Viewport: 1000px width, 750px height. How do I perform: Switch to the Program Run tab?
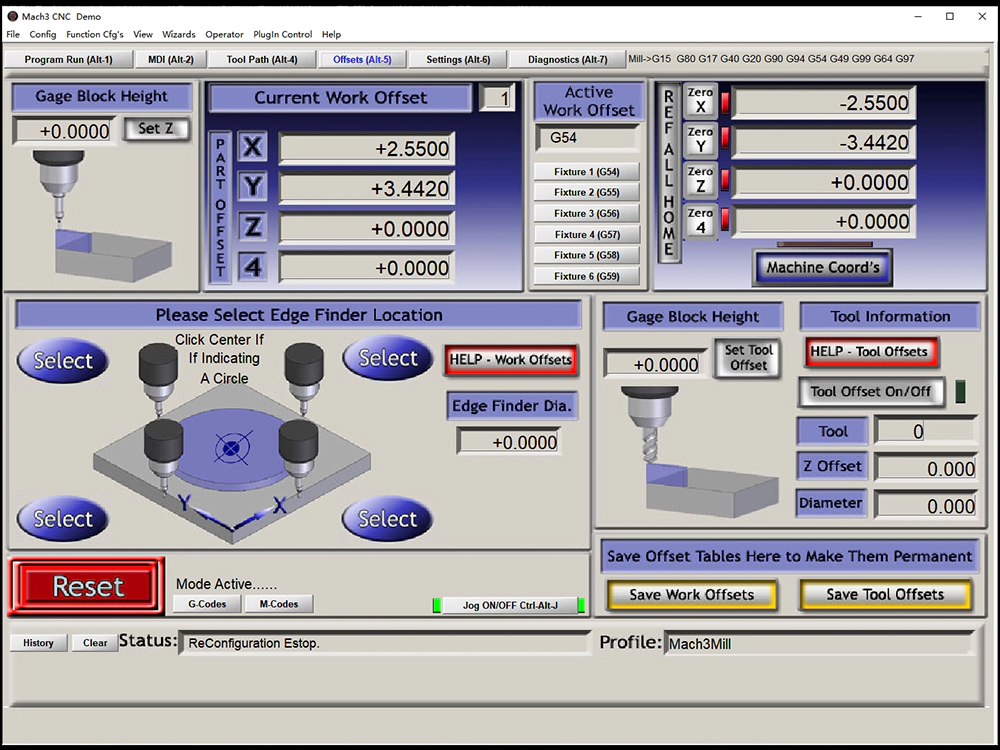coord(69,59)
